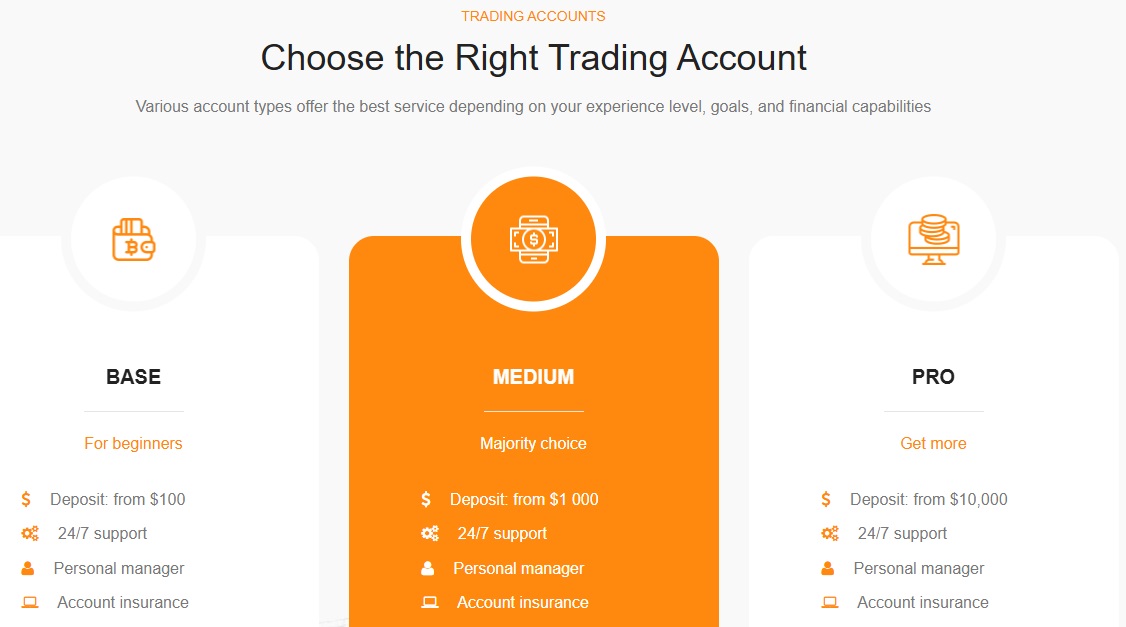Viewport: 1126px width, 627px height.
Task: Click the laptop icon in BASE Account insurance
Action: pos(29,603)
